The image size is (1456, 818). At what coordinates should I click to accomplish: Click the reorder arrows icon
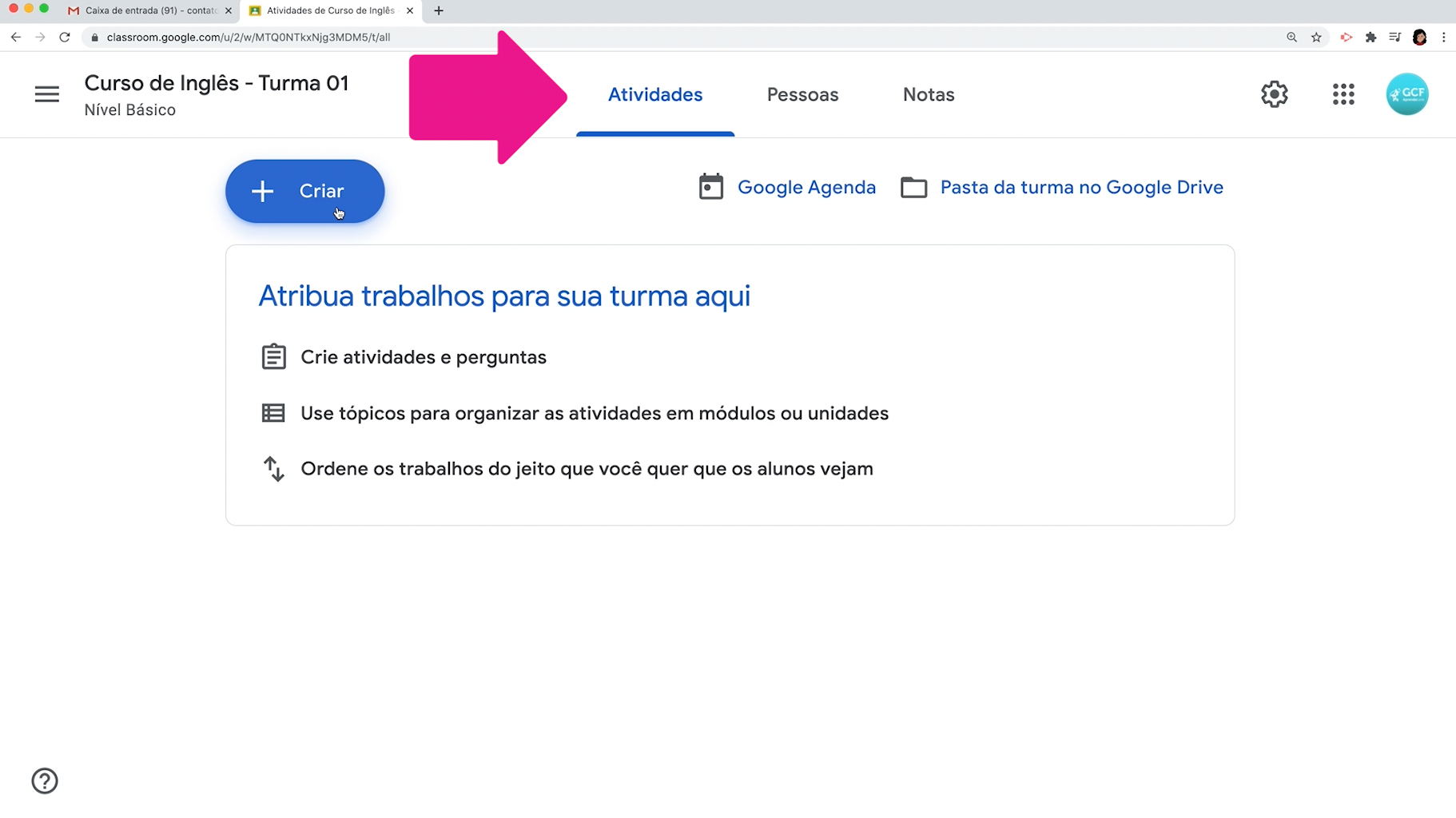(x=273, y=469)
